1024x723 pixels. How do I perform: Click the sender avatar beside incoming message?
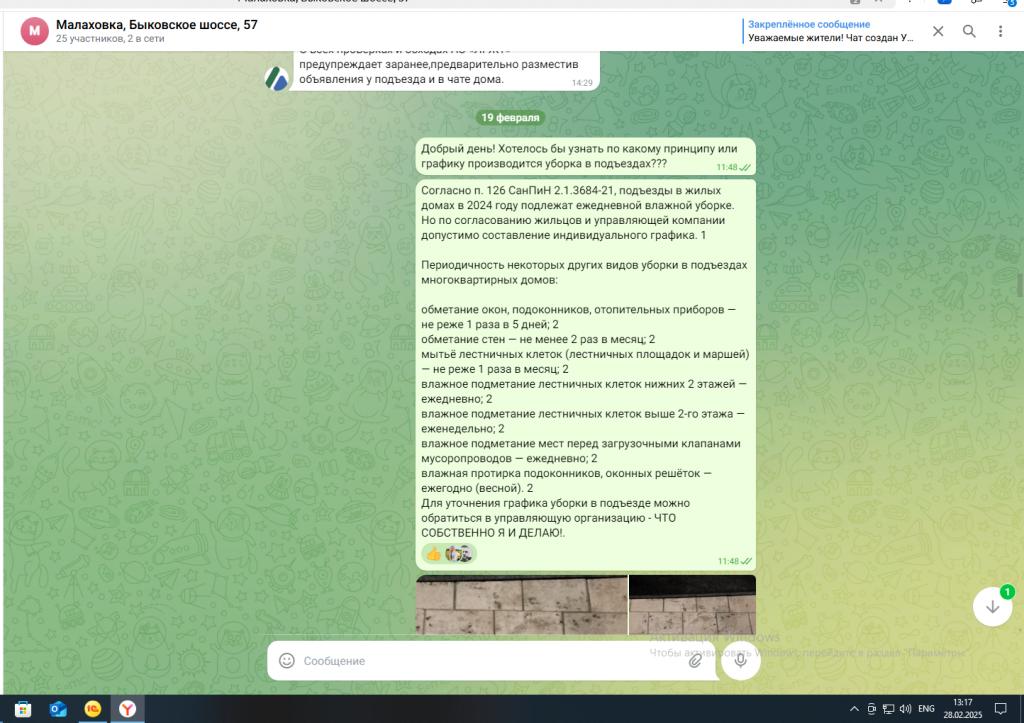pyautogui.click(x=276, y=78)
